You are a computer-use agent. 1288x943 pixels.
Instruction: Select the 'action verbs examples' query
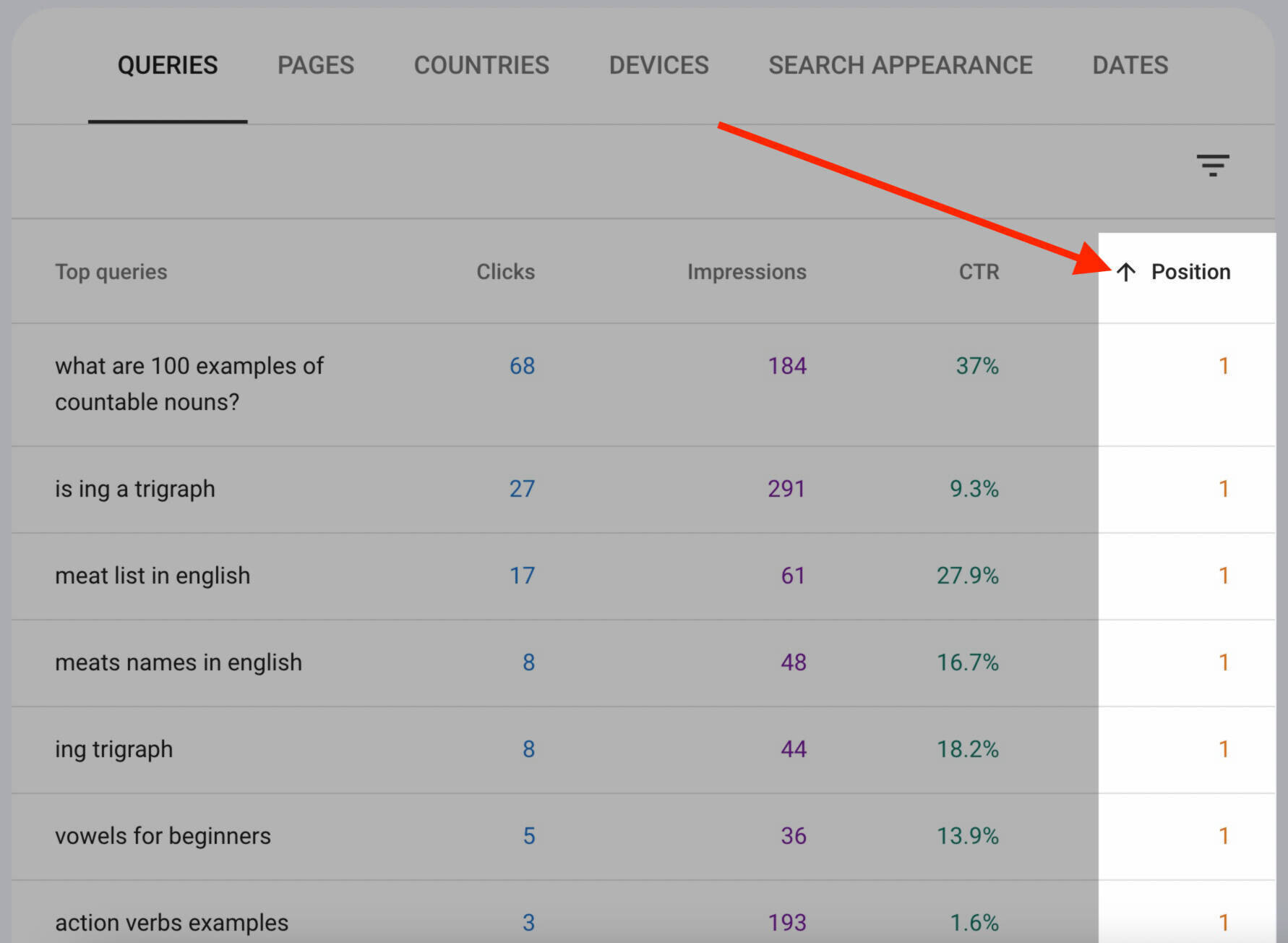tap(171, 923)
